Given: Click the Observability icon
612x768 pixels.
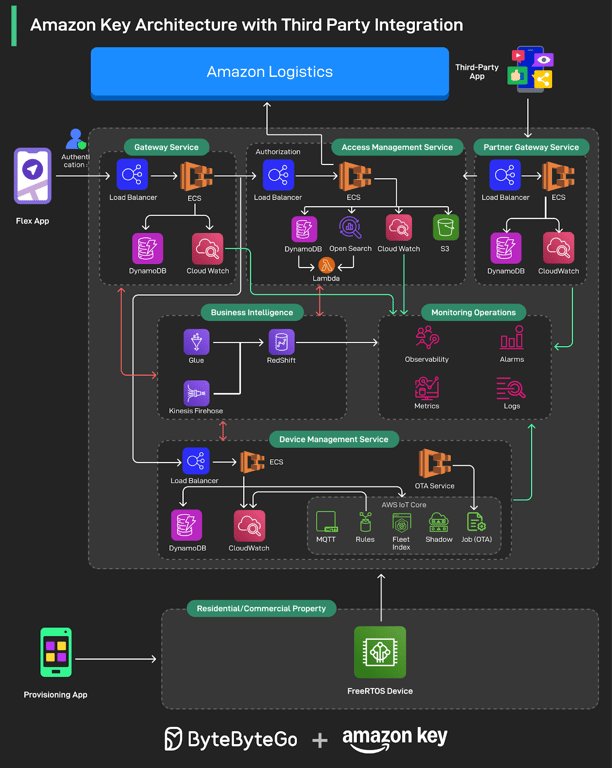Looking at the screenshot, I should click(x=427, y=337).
